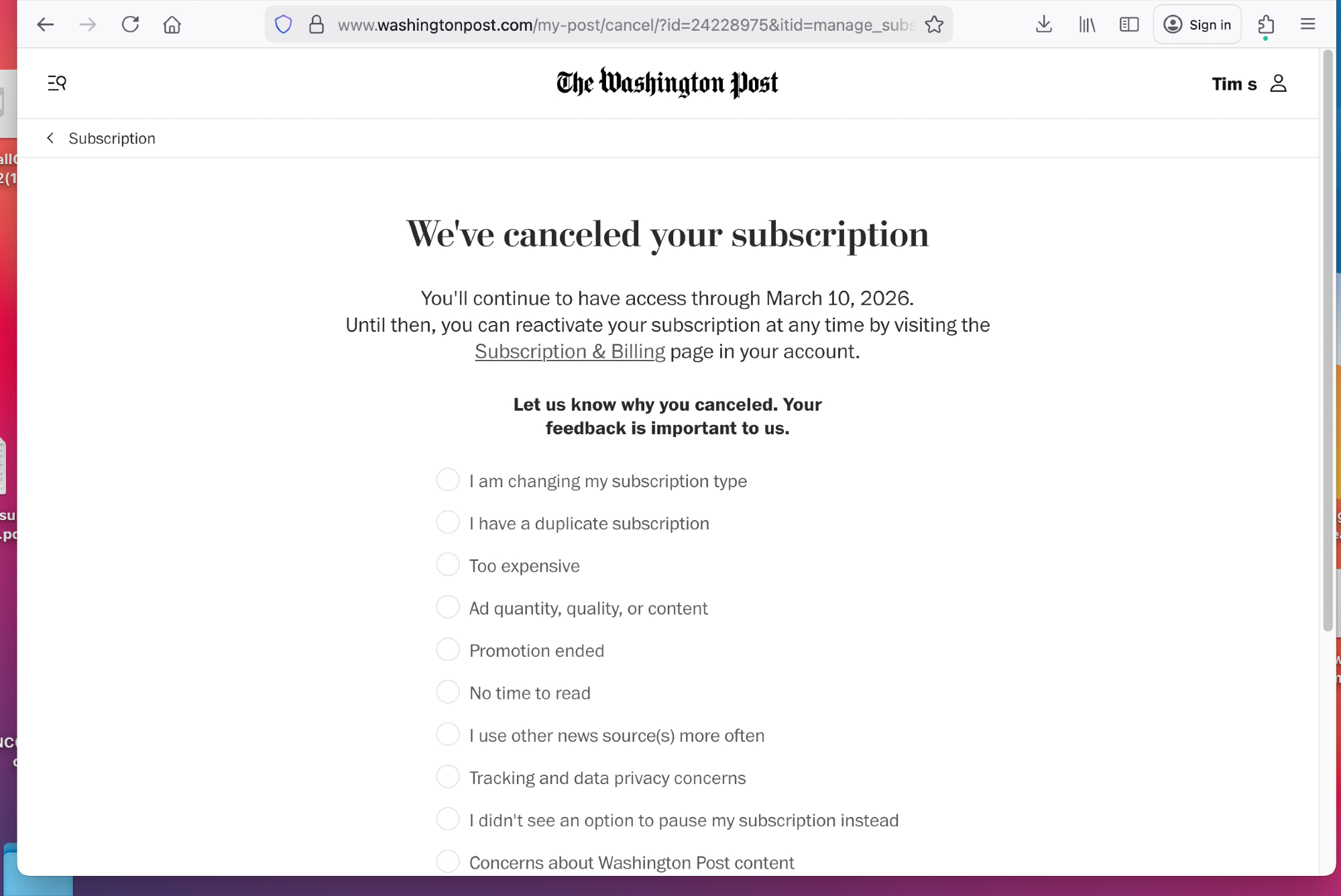This screenshot has width=1341, height=896.
Task: Bookmark this page with star icon
Action: [934, 25]
